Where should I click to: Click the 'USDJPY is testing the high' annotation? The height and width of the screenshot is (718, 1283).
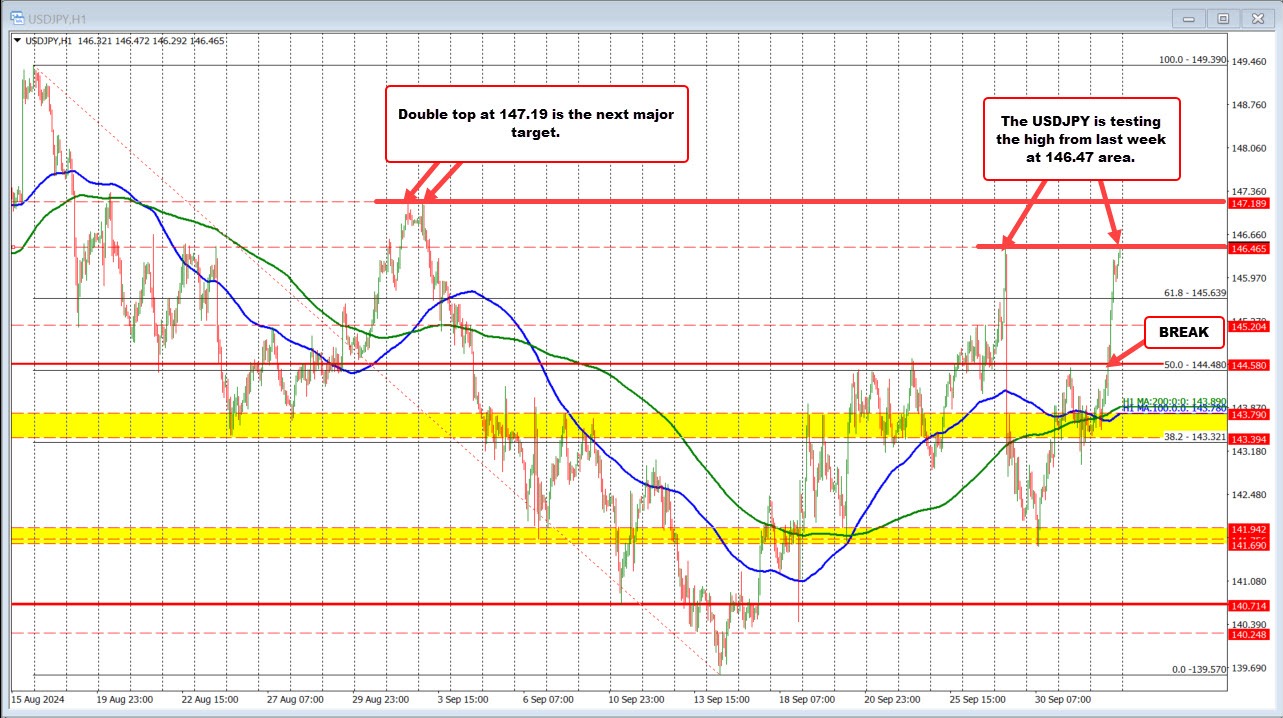pos(1082,140)
